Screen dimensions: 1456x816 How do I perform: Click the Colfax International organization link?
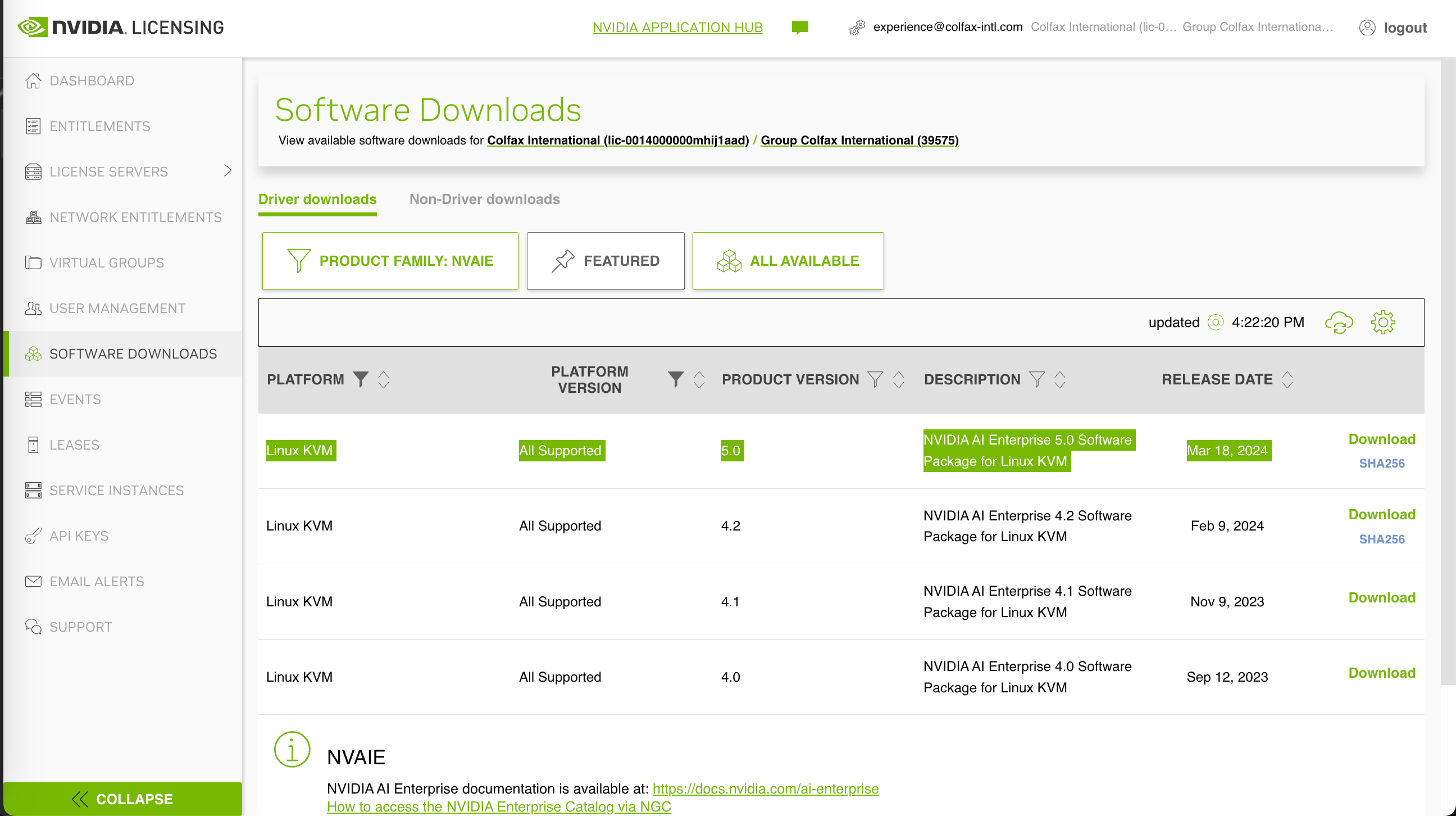(618, 140)
